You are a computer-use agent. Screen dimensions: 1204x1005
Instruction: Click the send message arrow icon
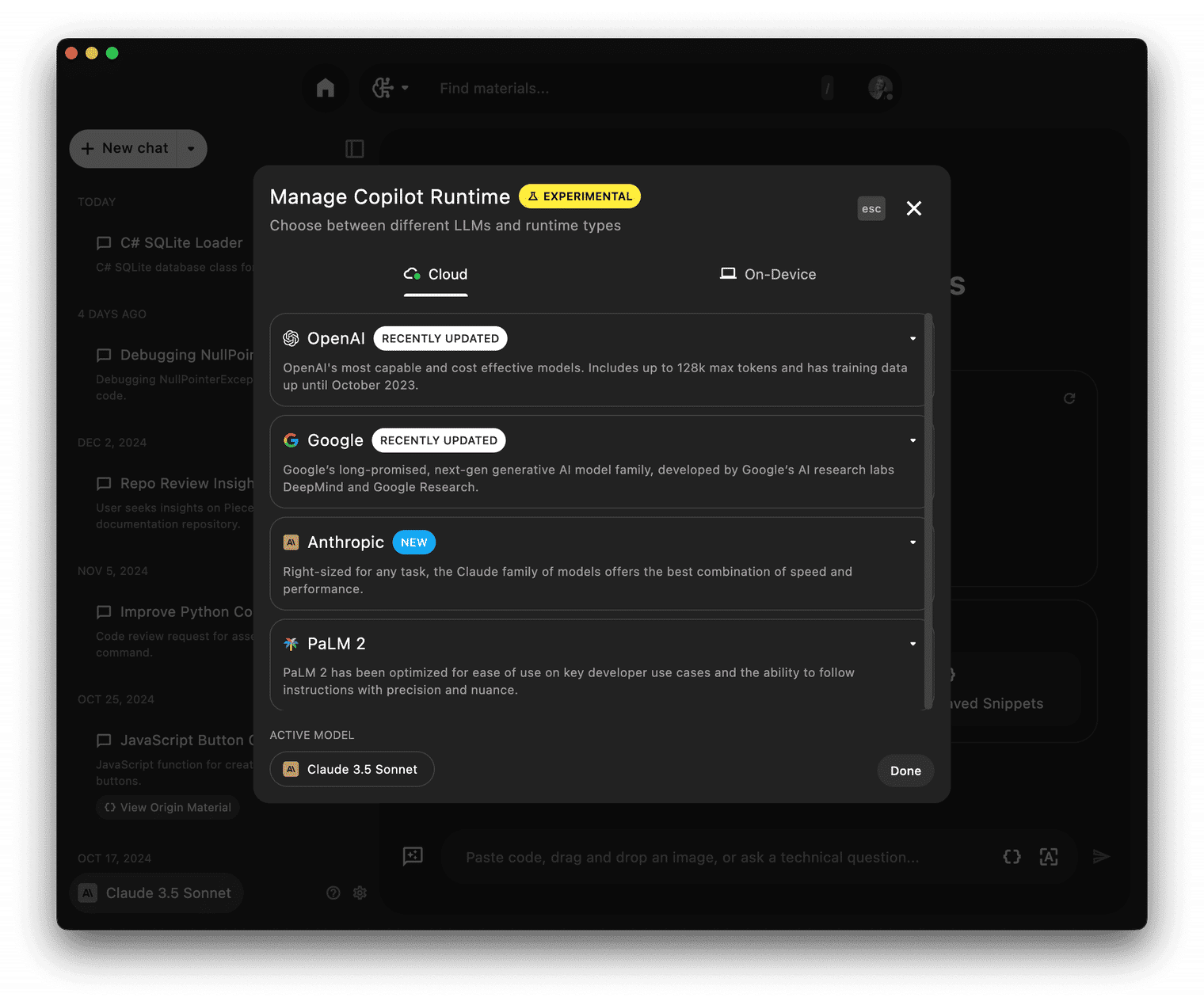(x=1101, y=856)
